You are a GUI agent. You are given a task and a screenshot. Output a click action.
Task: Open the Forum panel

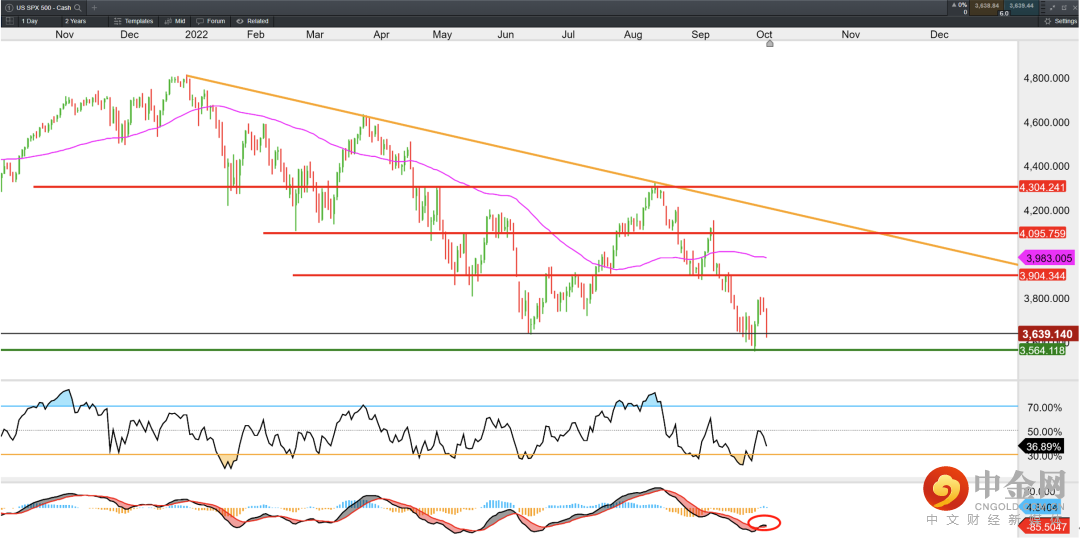coord(210,20)
